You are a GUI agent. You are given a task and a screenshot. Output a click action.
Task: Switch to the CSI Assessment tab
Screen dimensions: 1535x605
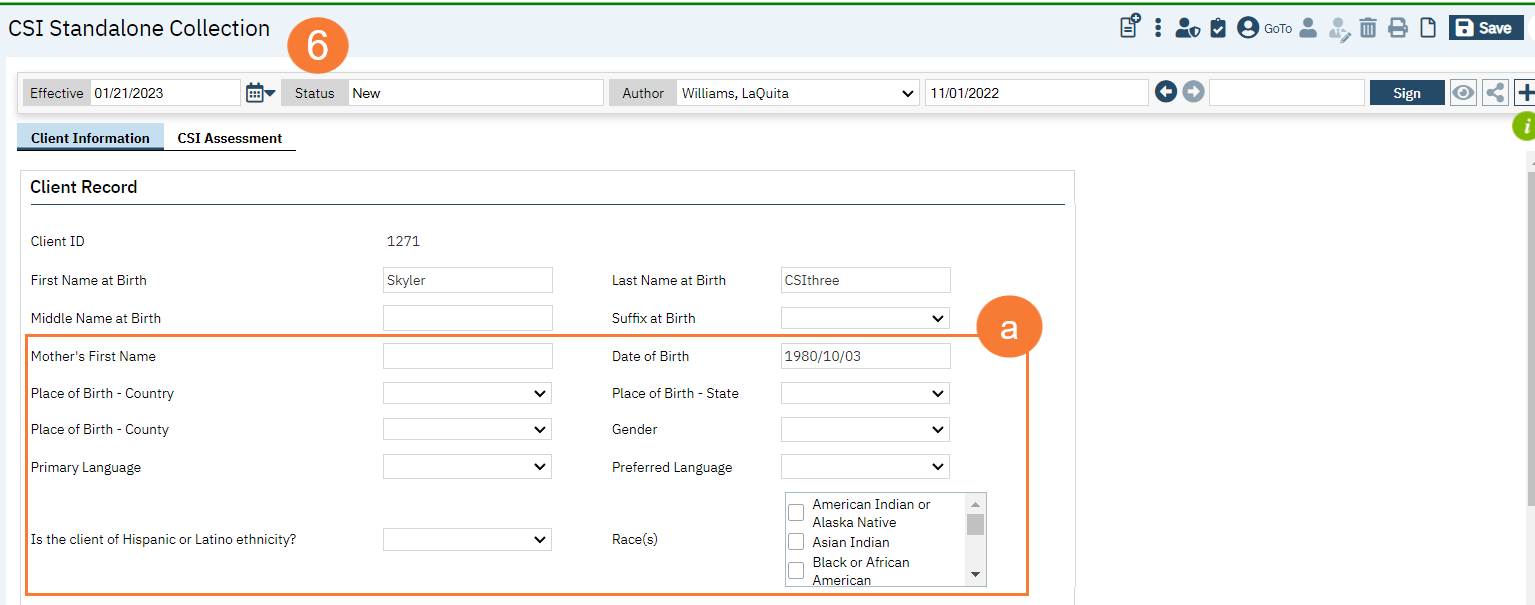pyautogui.click(x=230, y=138)
